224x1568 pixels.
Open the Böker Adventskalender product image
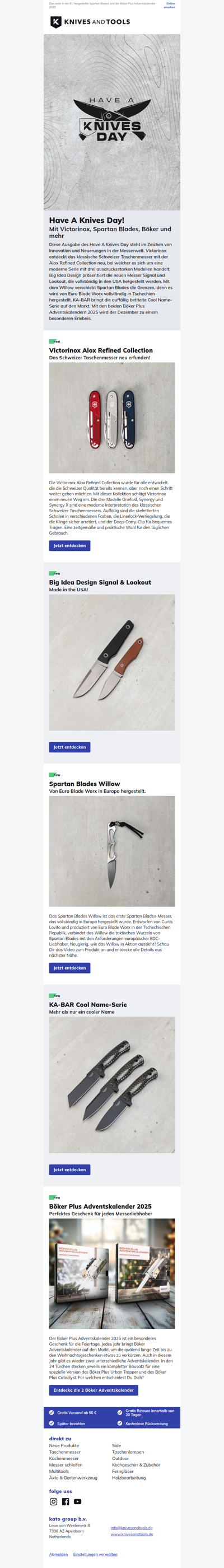112,1274
